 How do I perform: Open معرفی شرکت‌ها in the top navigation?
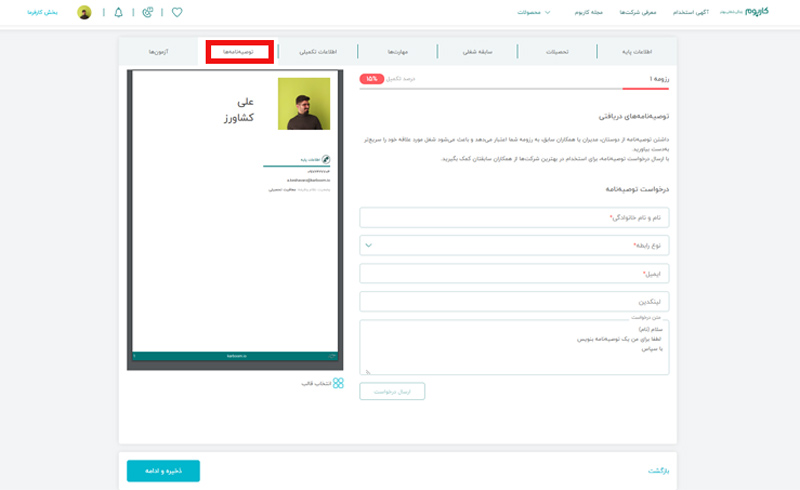click(x=638, y=12)
